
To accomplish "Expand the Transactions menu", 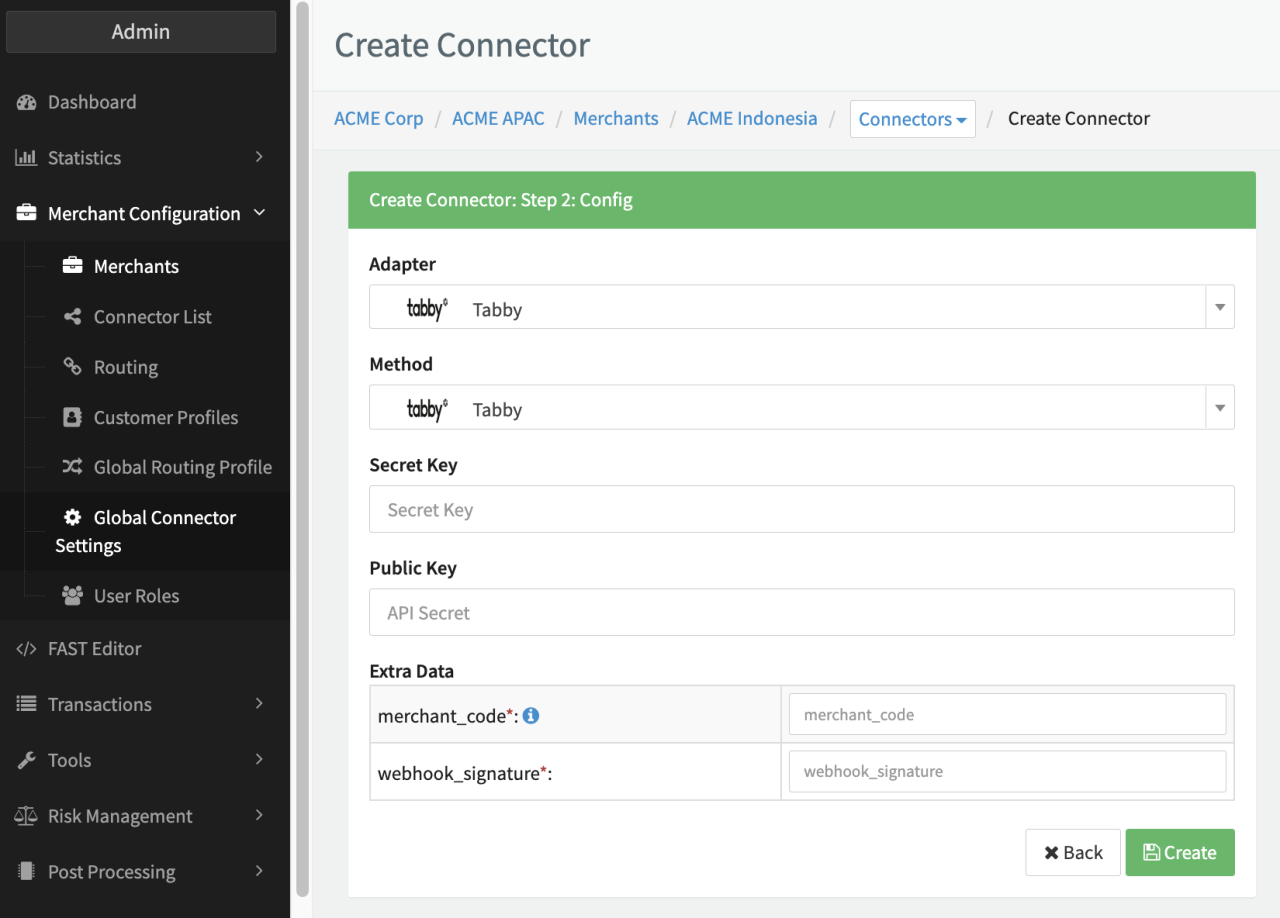I will 140,704.
